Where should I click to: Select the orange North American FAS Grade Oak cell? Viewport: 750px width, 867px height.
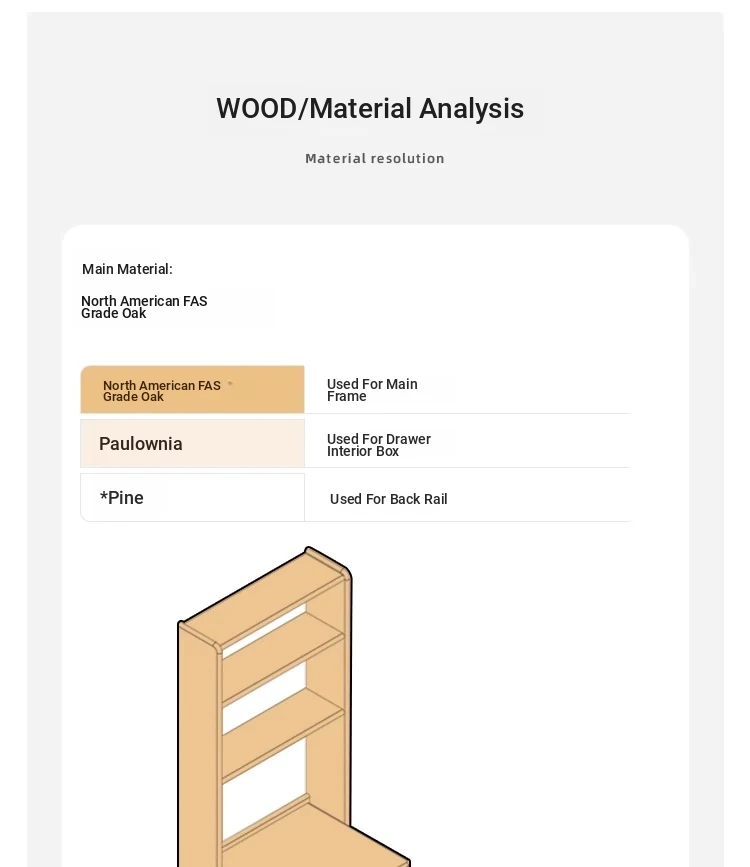click(192, 390)
